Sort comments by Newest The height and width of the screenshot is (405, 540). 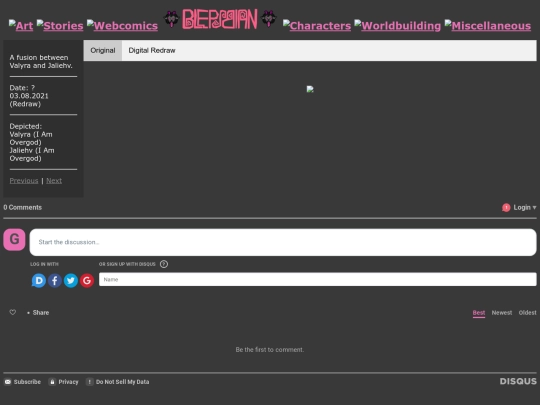(502, 313)
